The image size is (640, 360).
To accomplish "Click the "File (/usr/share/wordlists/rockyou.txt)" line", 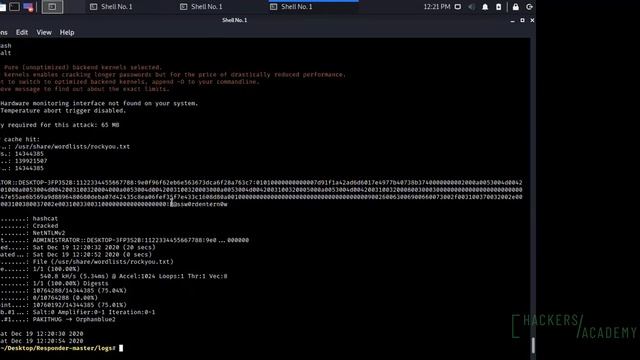I will pos(103,262).
